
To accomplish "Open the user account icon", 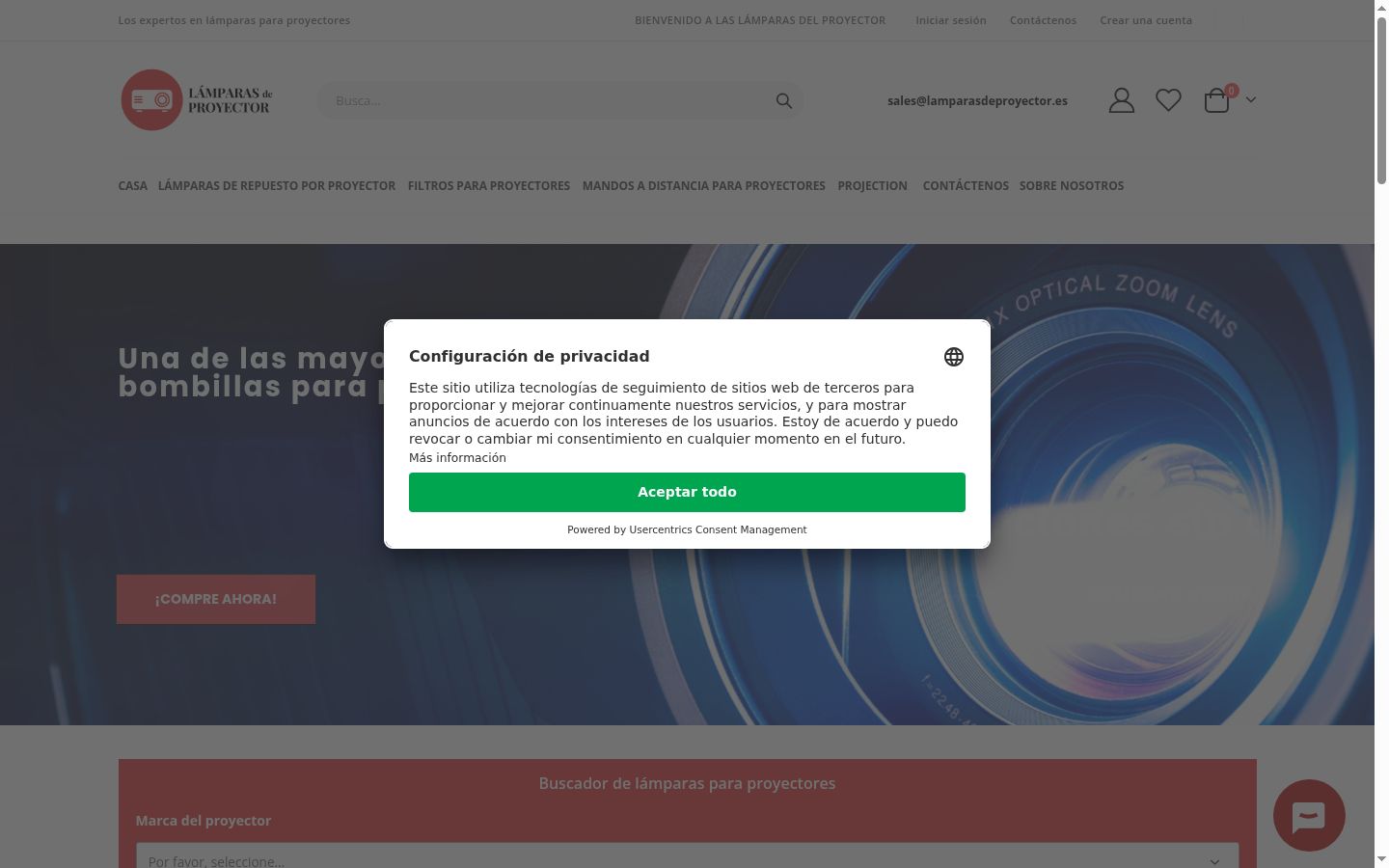I will [1121, 100].
